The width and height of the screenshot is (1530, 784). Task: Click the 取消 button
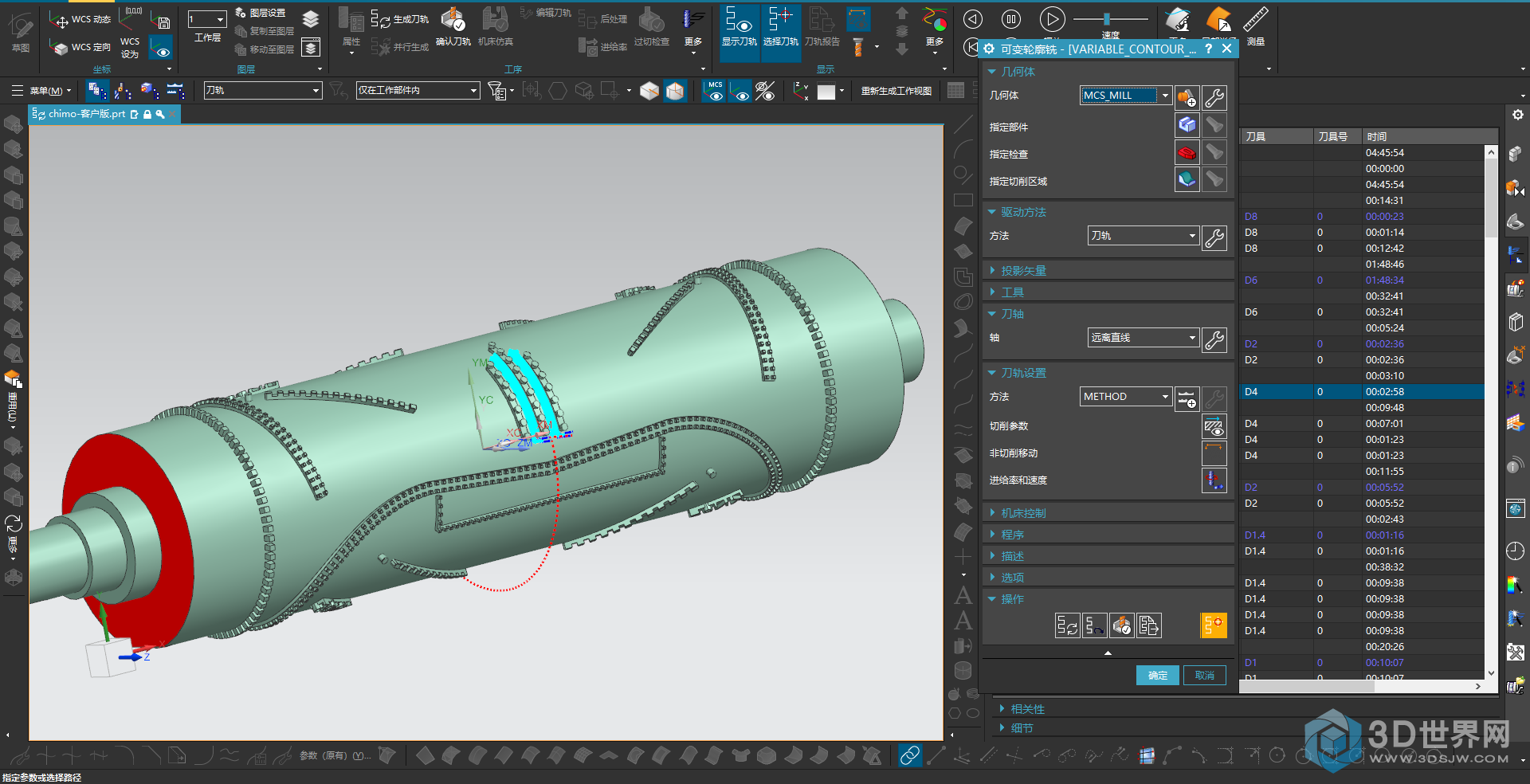point(1204,676)
